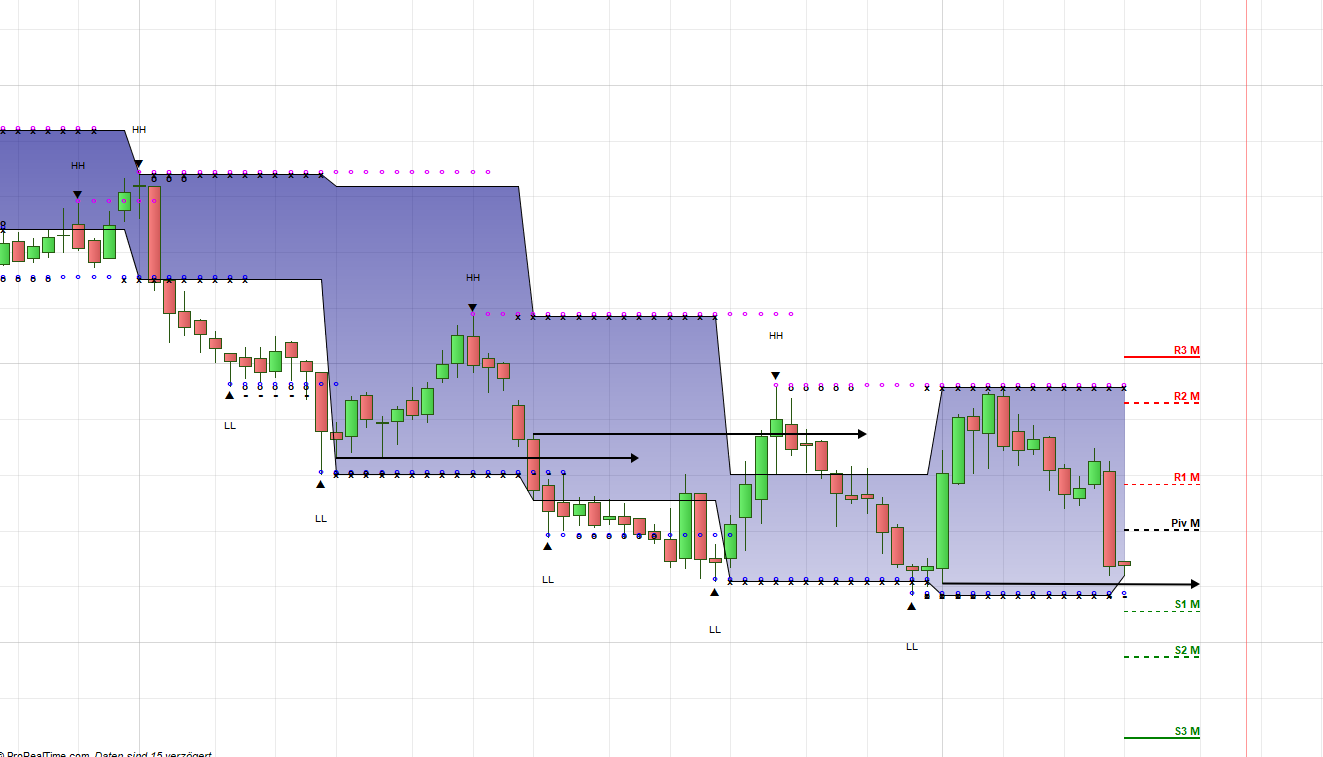Select the up-triangle buy marker below the first LL label
The image size is (1323, 757).
tap(231, 393)
